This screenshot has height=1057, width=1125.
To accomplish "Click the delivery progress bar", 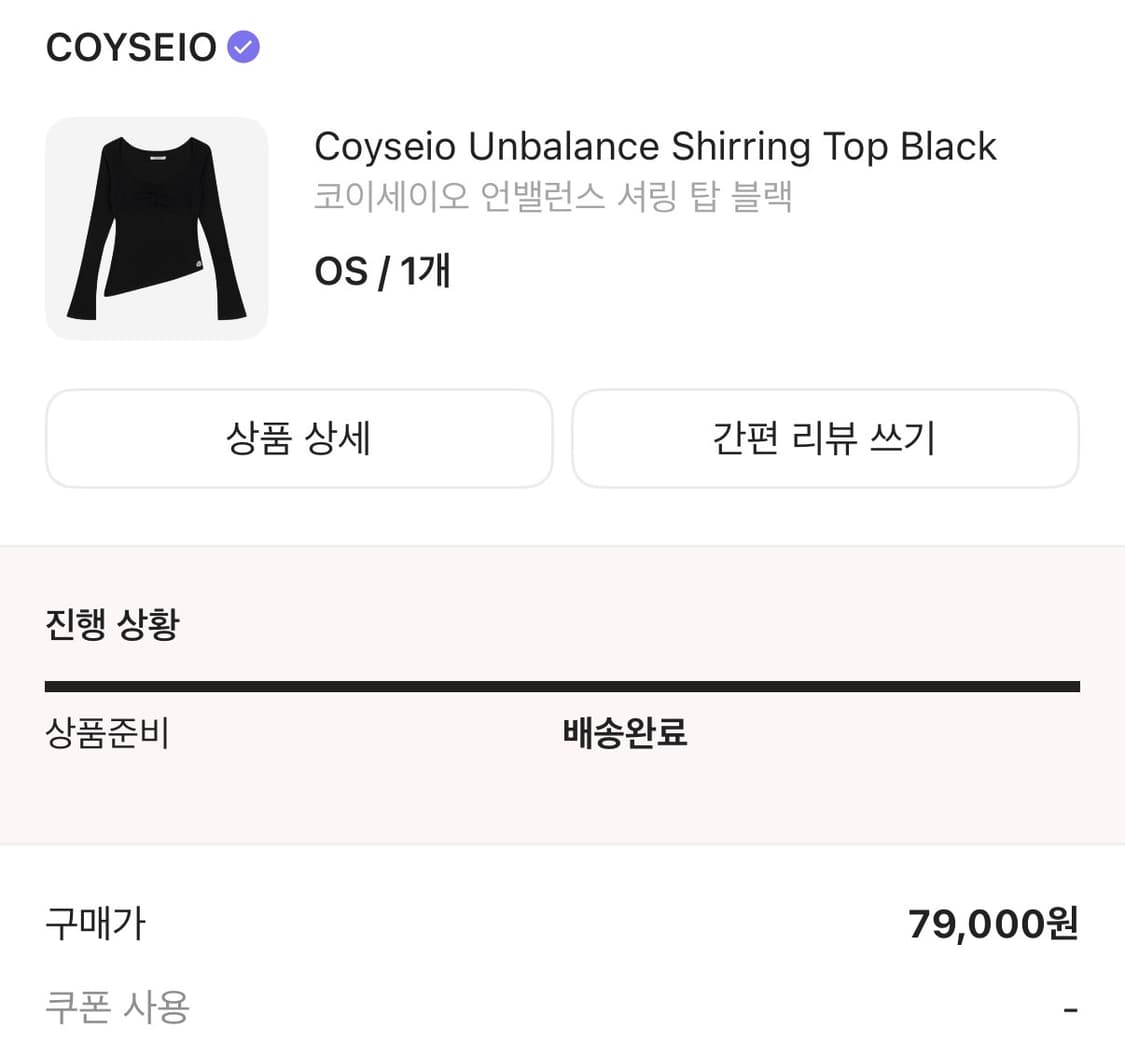I will [562, 685].
